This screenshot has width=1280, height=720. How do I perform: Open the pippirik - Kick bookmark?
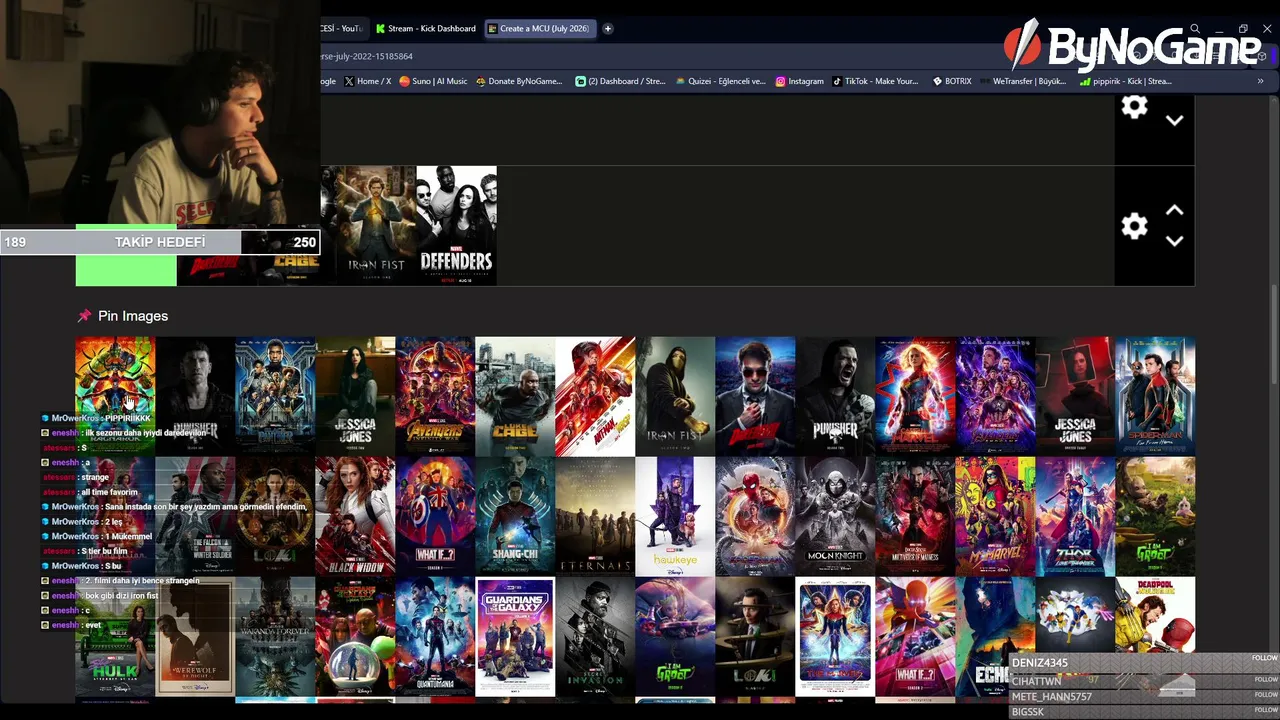1126,81
